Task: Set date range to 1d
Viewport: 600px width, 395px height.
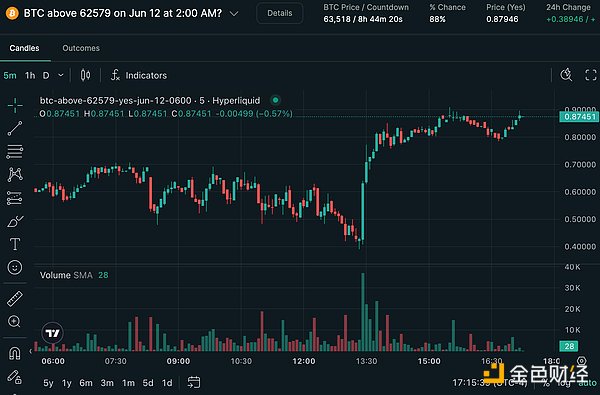Action: pos(167,383)
